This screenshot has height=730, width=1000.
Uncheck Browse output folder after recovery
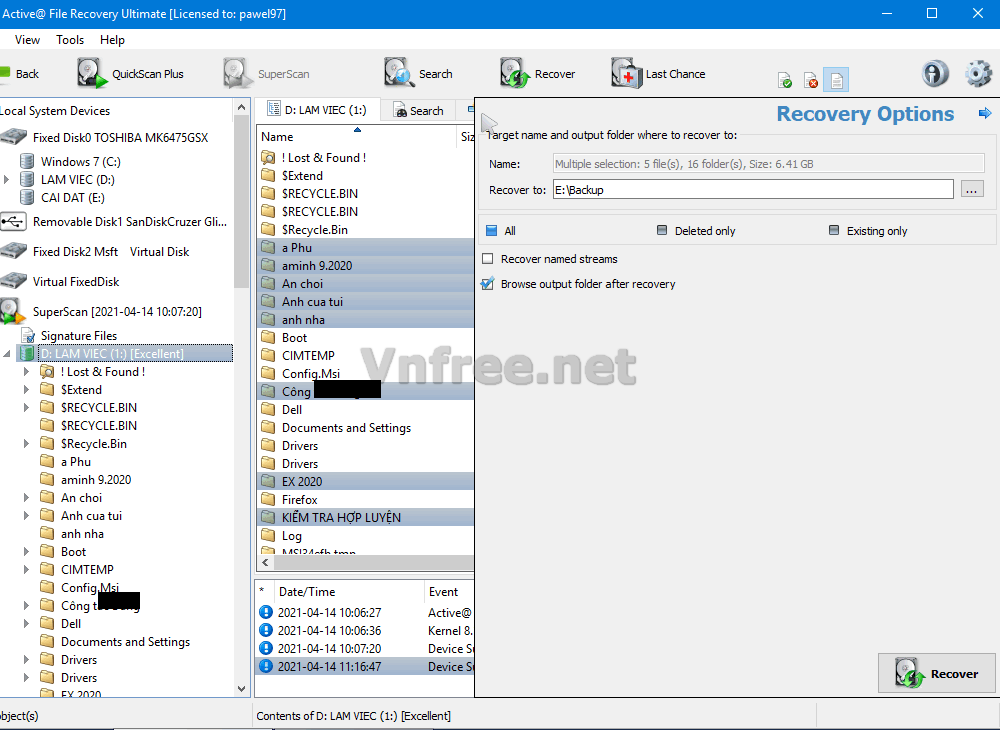488,284
